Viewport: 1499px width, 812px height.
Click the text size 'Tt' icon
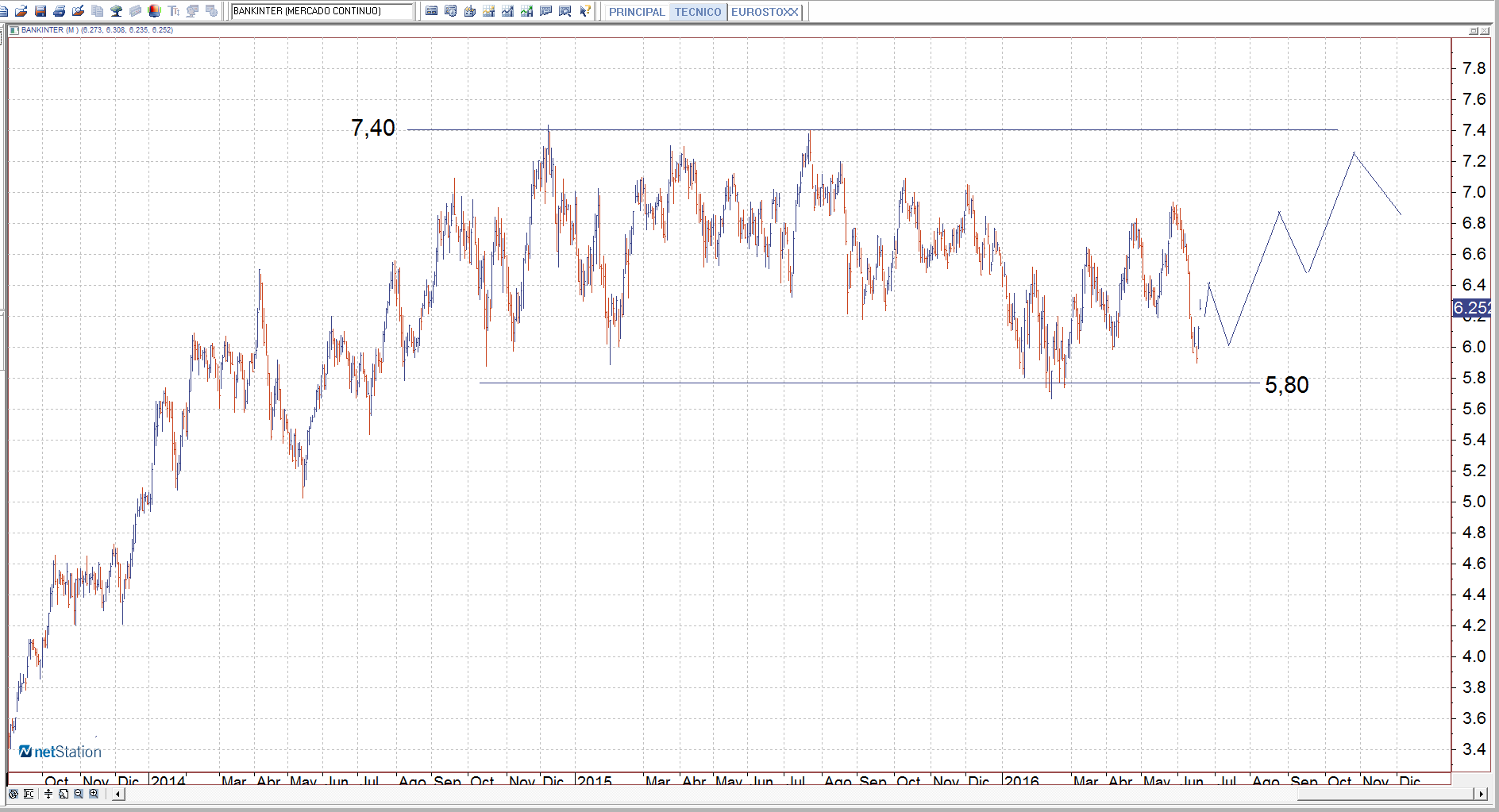pos(174,11)
